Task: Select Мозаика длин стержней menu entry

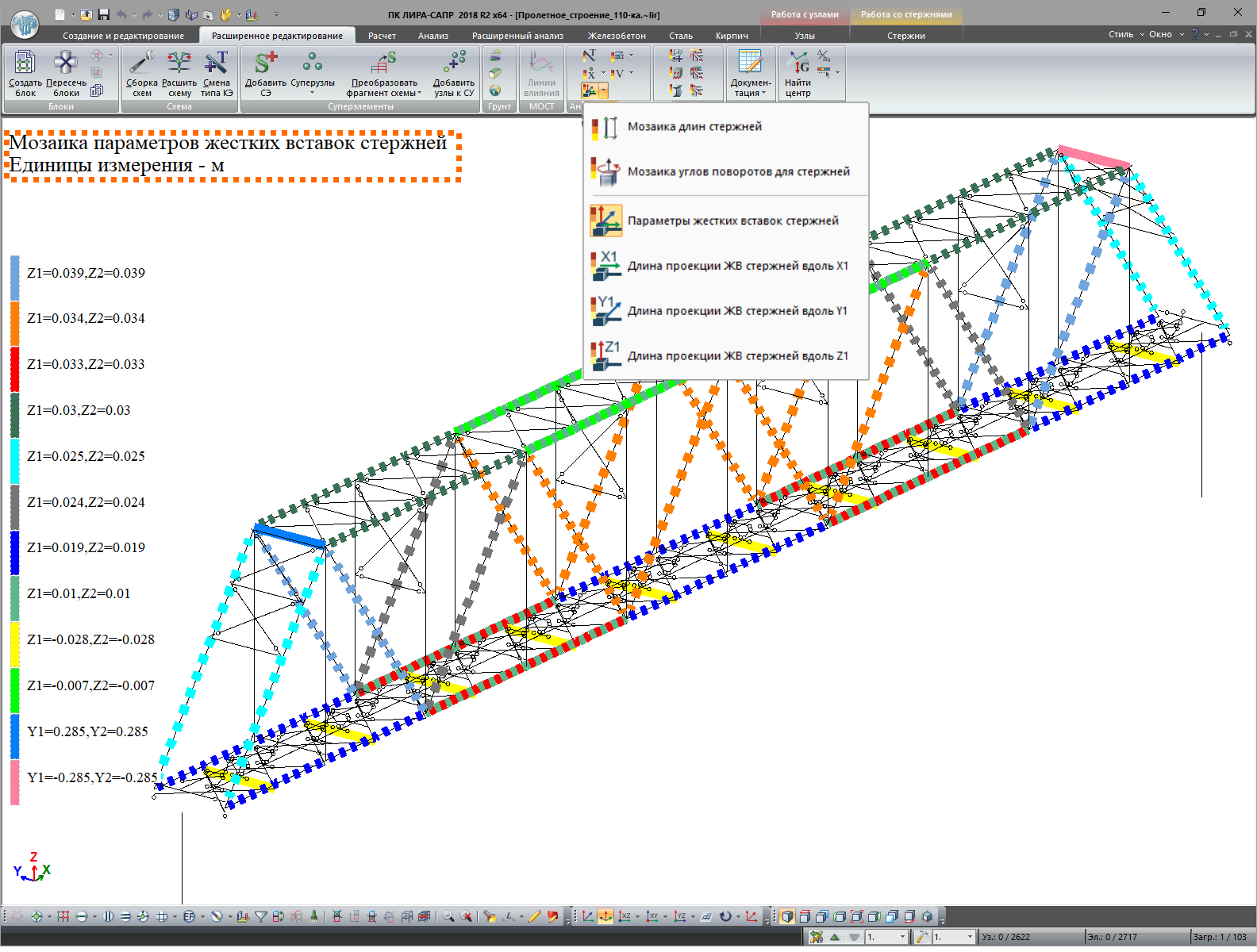Action: [x=694, y=127]
